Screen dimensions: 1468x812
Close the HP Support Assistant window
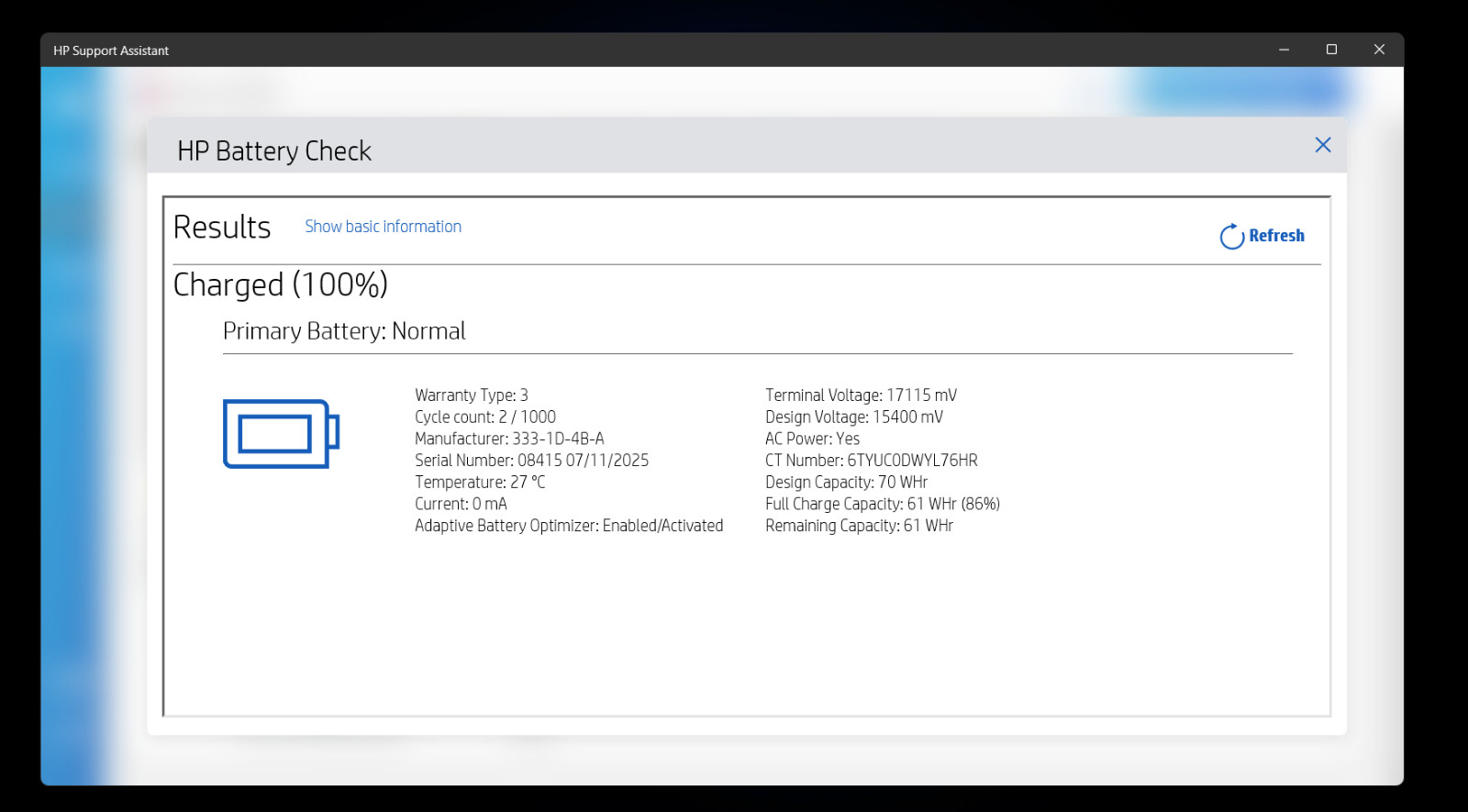[1379, 50]
